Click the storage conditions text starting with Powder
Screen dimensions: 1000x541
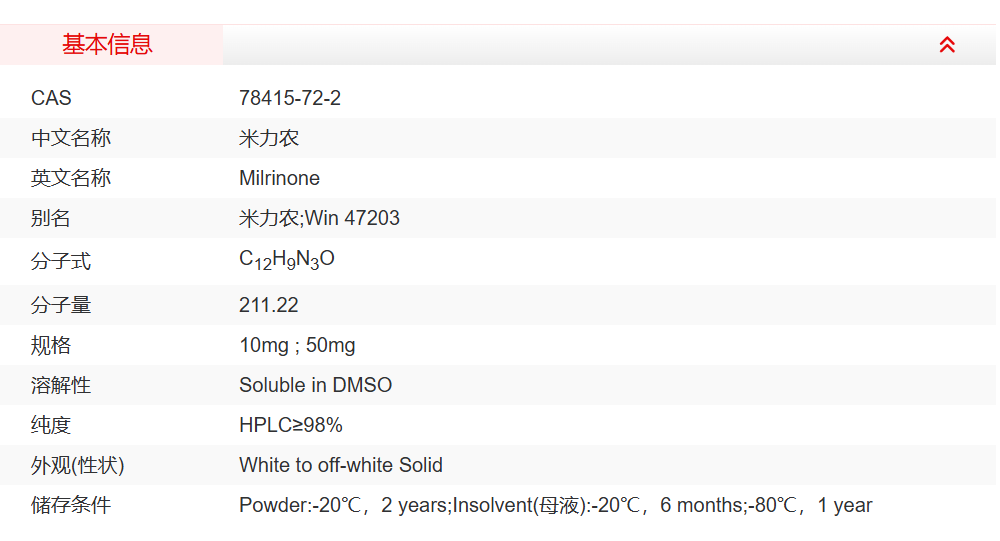tap(555, 505)
